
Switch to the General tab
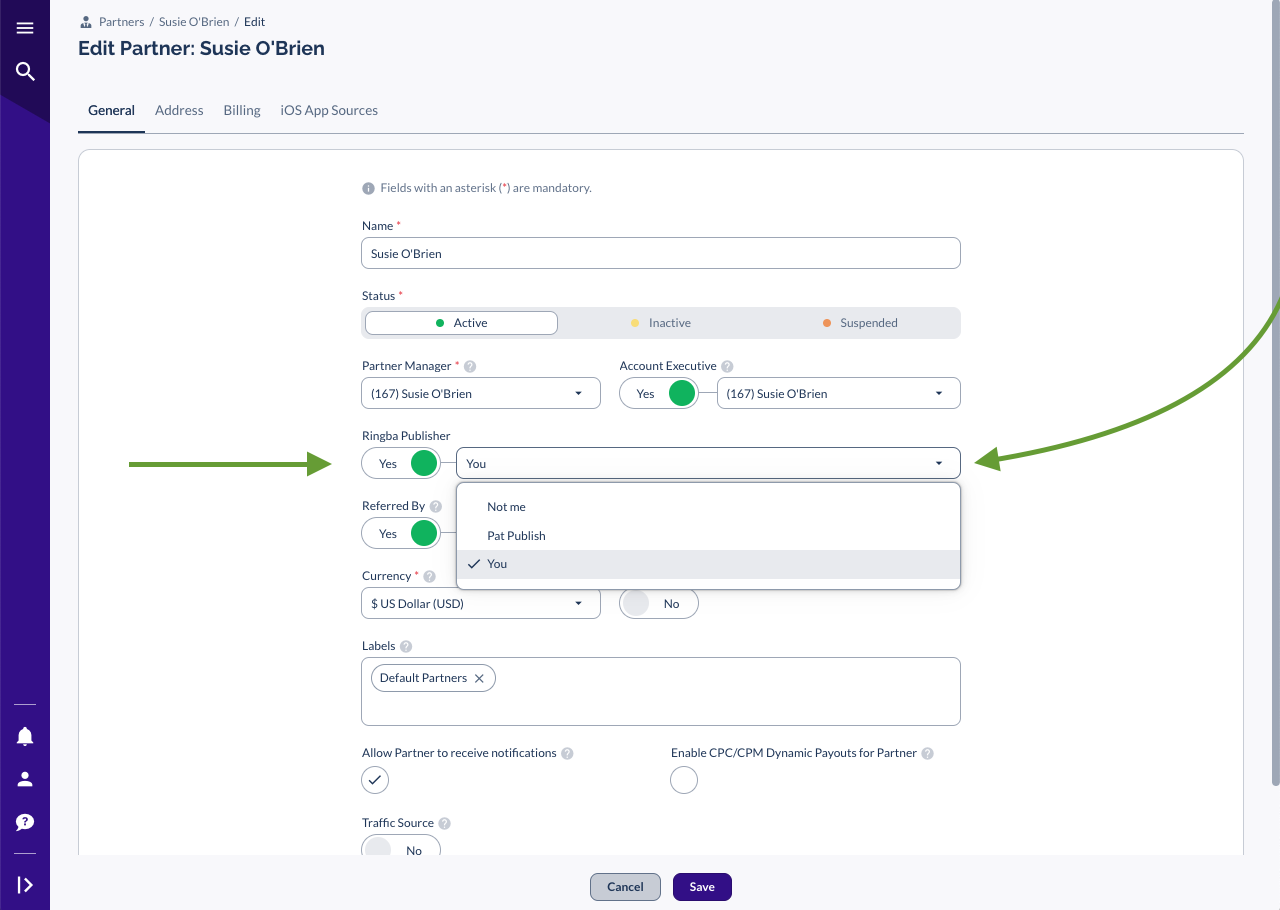(111, 110)
